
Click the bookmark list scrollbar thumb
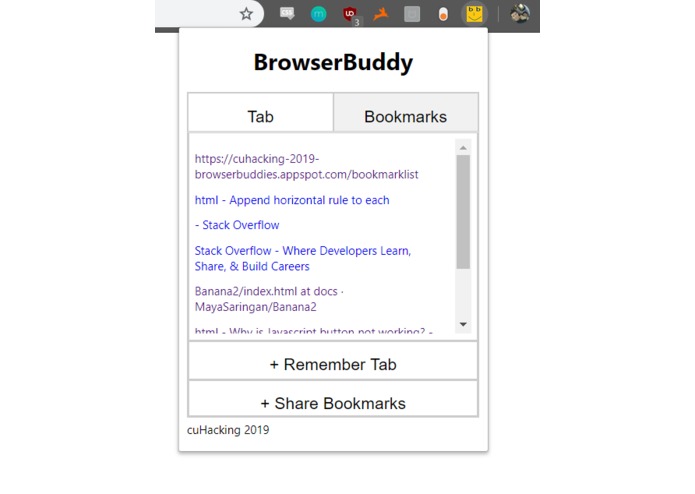pyautogui.click(x=463, y=212)
